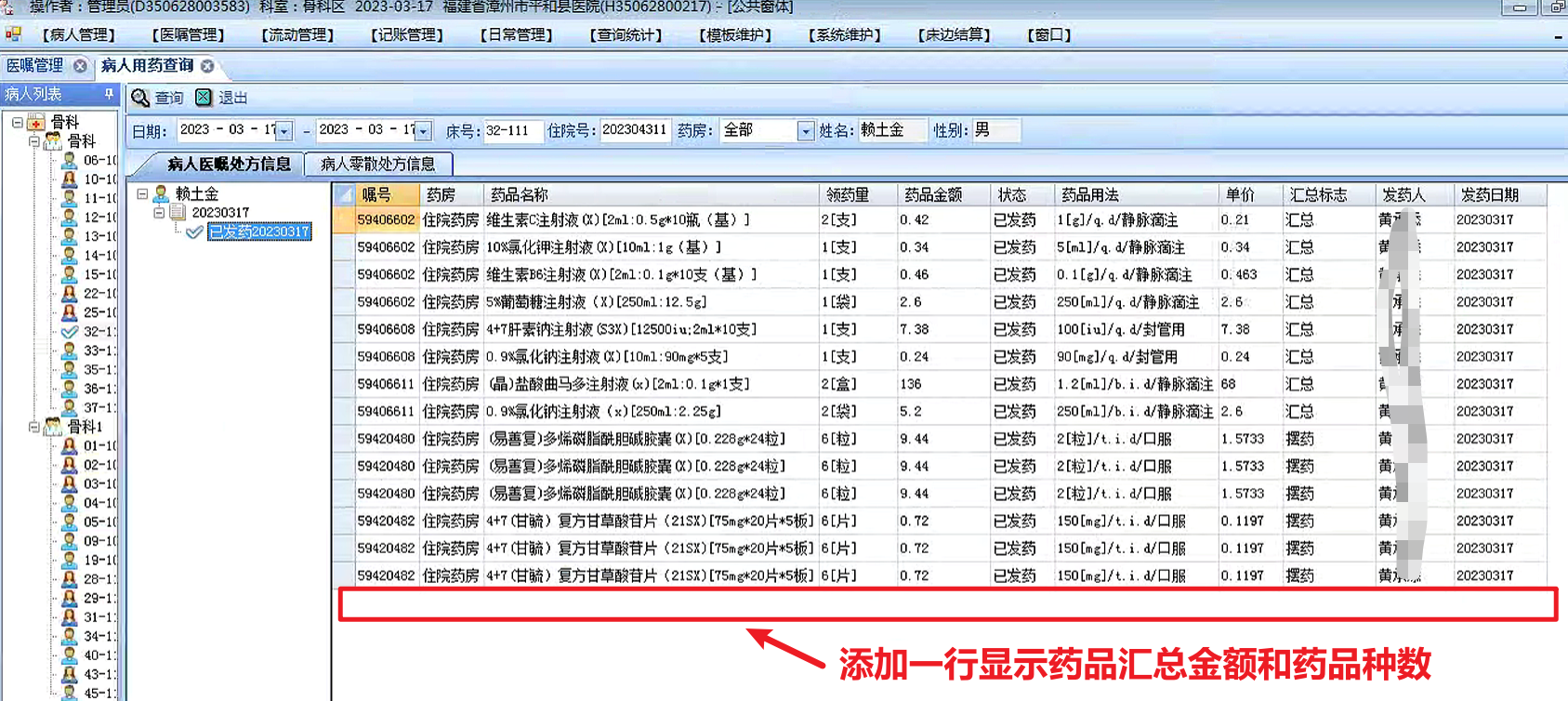Open the 药房 pharmacy dropdown
Viewport: 1568px width, 701px height.
point(805,131)
